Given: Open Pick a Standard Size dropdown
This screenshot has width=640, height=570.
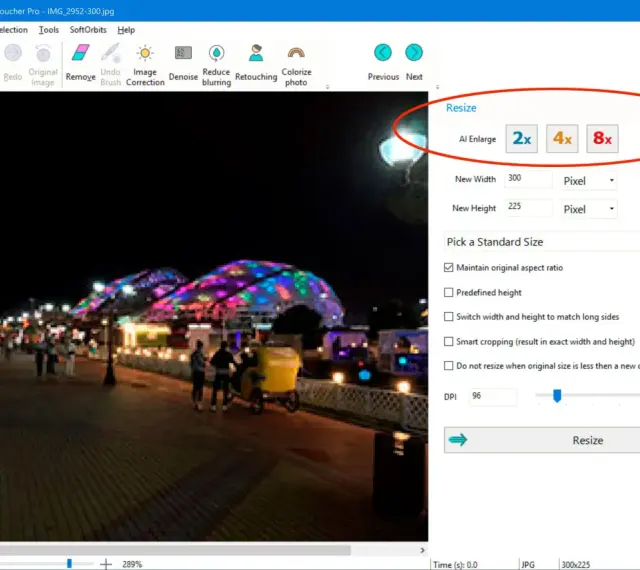Looking at the screenshot, I should coord(542,242).
